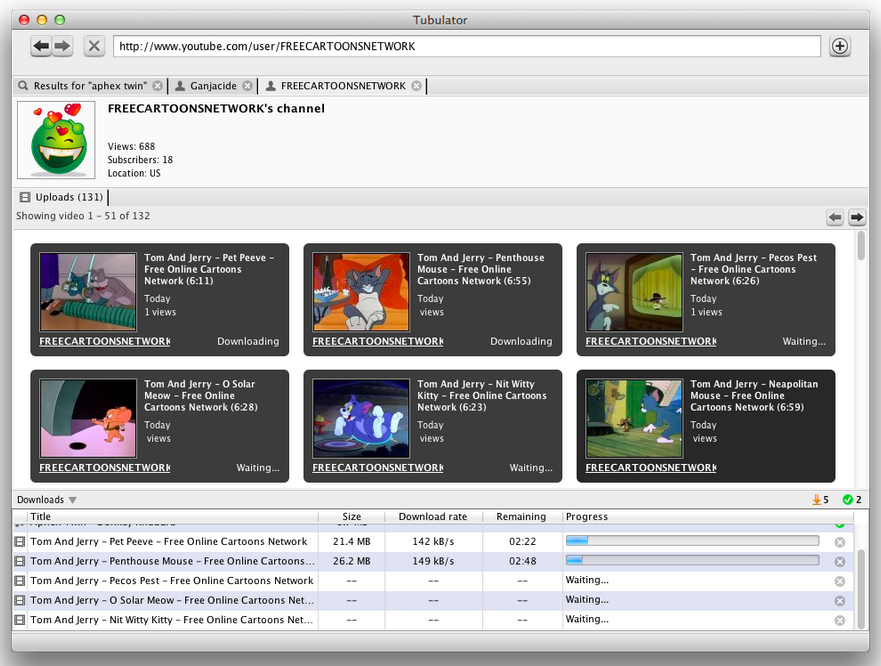Screen dimensions: 881x666
Task: Switch to the Results for "aphex twin" tab
Action: (89, 86)
